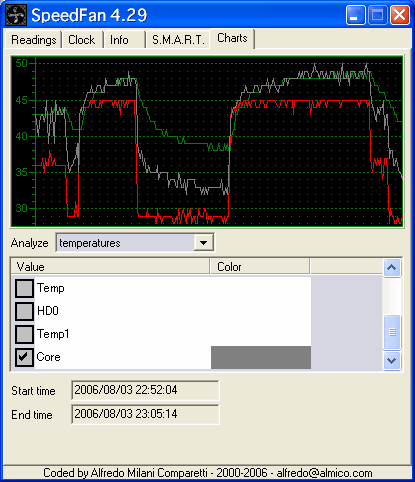Click the SpeedFan 4.29 title text
The width and height of the screenshot is (415, 482).
[x=89, y=15]
